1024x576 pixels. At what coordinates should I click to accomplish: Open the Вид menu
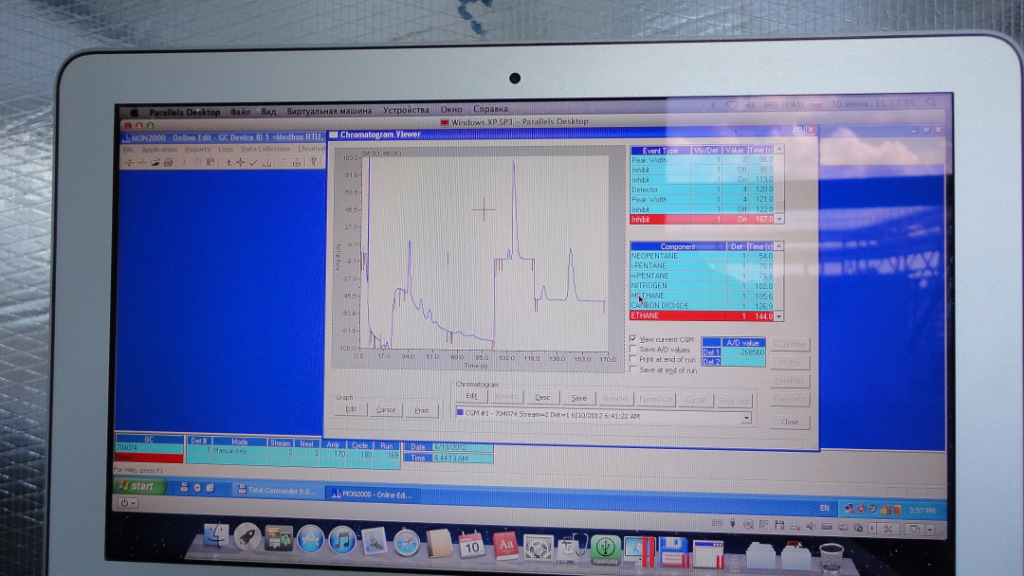(268, 111)
